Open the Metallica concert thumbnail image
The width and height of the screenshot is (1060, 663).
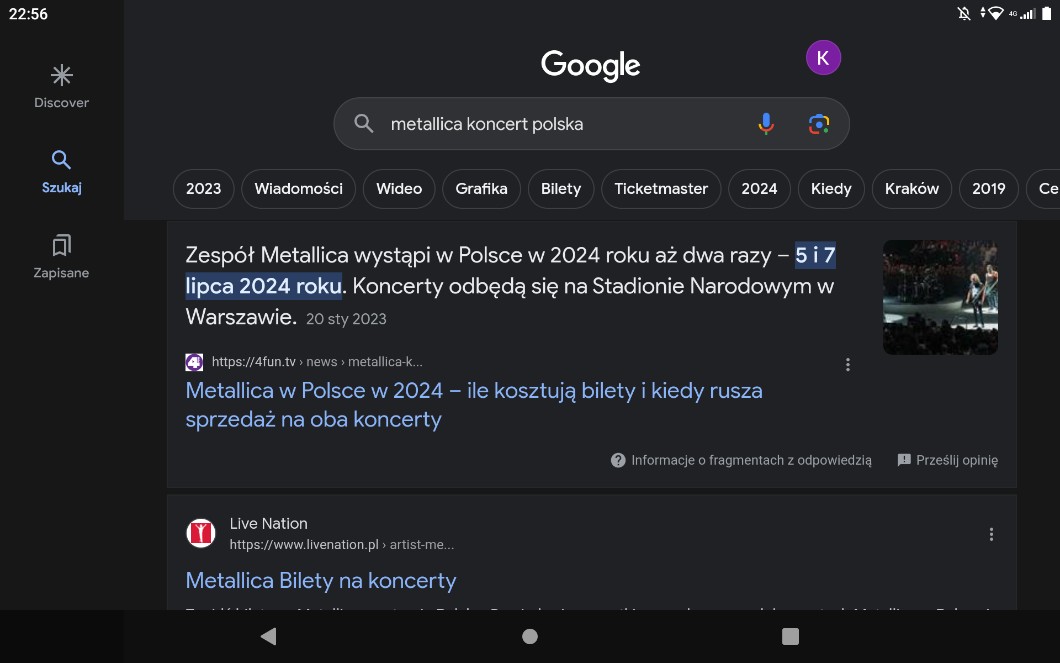[x=940, y=297]
